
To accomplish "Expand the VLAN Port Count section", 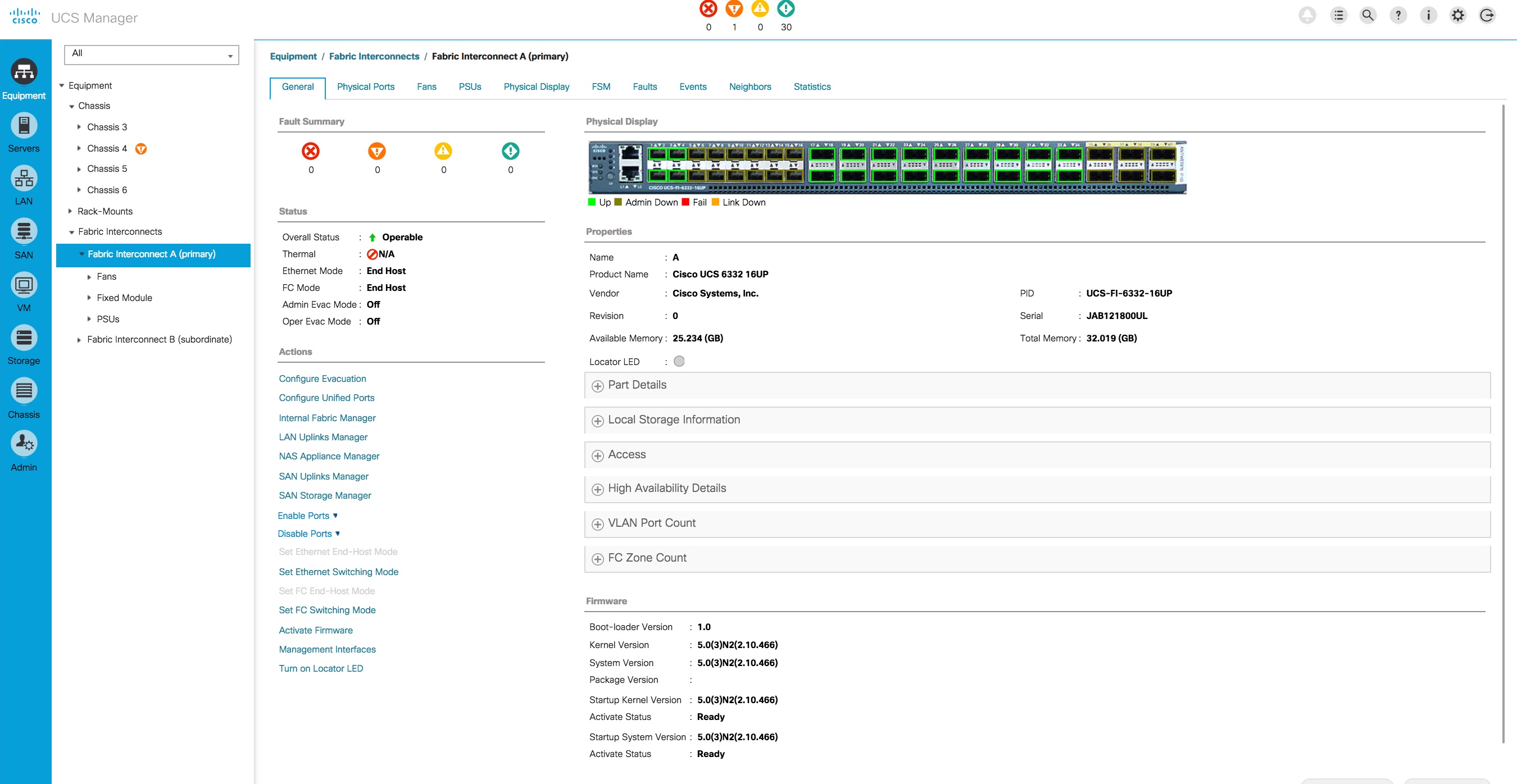I will (x=598, y=524).
